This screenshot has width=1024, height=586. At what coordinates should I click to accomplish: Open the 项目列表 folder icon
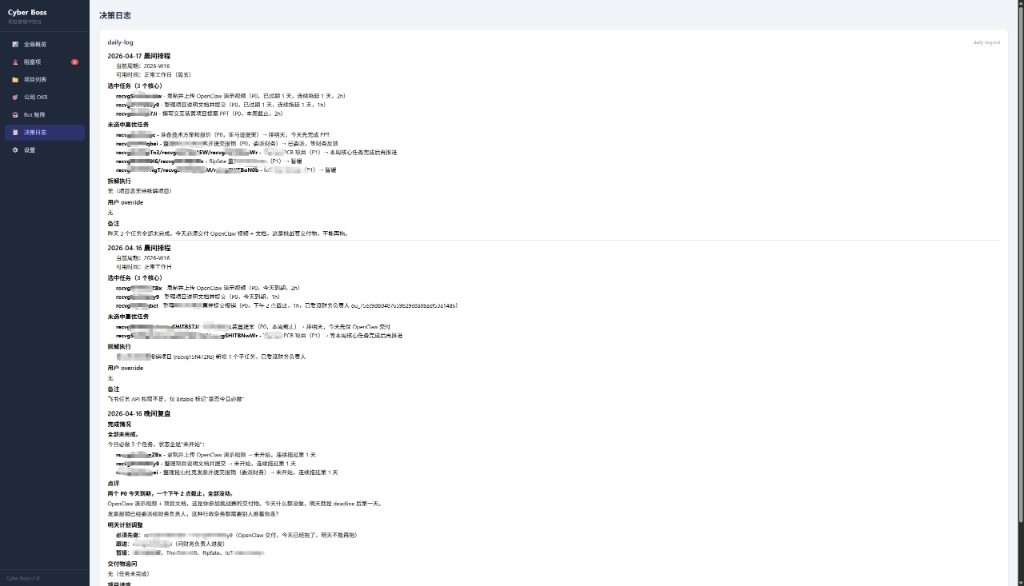(15, 80)
